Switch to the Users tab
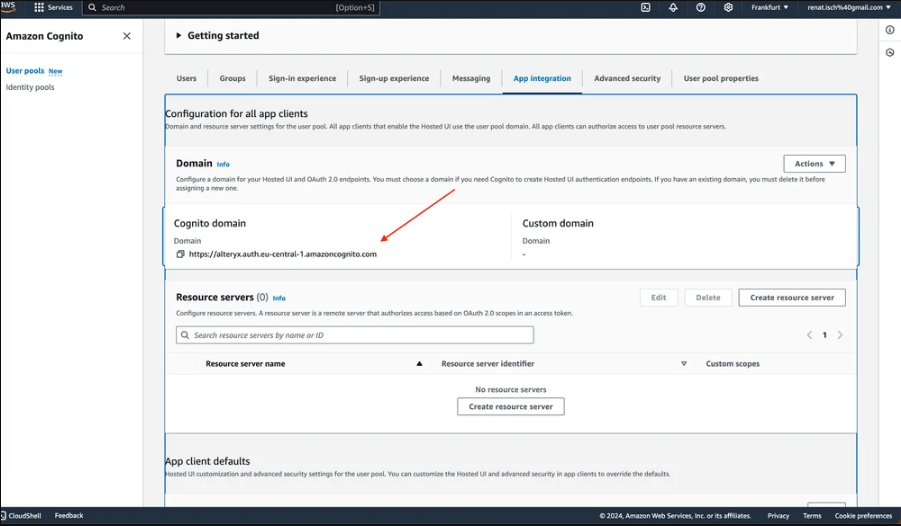Viewport: 901px width, 526px height. pyautogui.click(x=186, y=78)
